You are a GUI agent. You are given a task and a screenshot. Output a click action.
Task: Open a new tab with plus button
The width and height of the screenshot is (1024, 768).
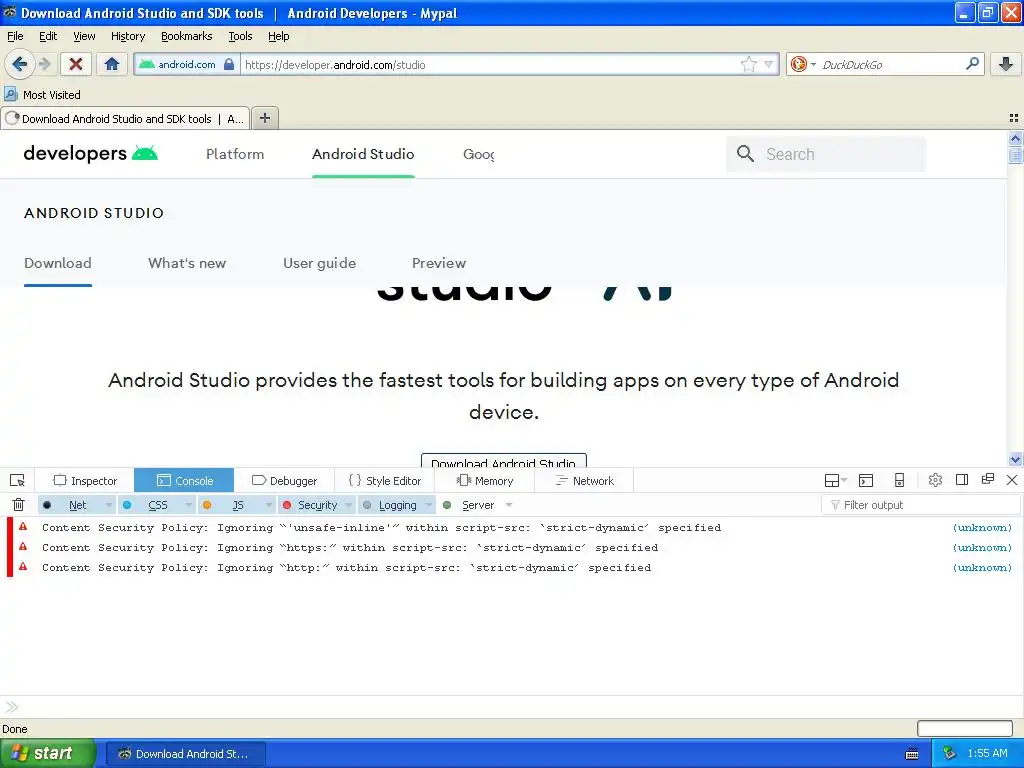click(264, 118)
